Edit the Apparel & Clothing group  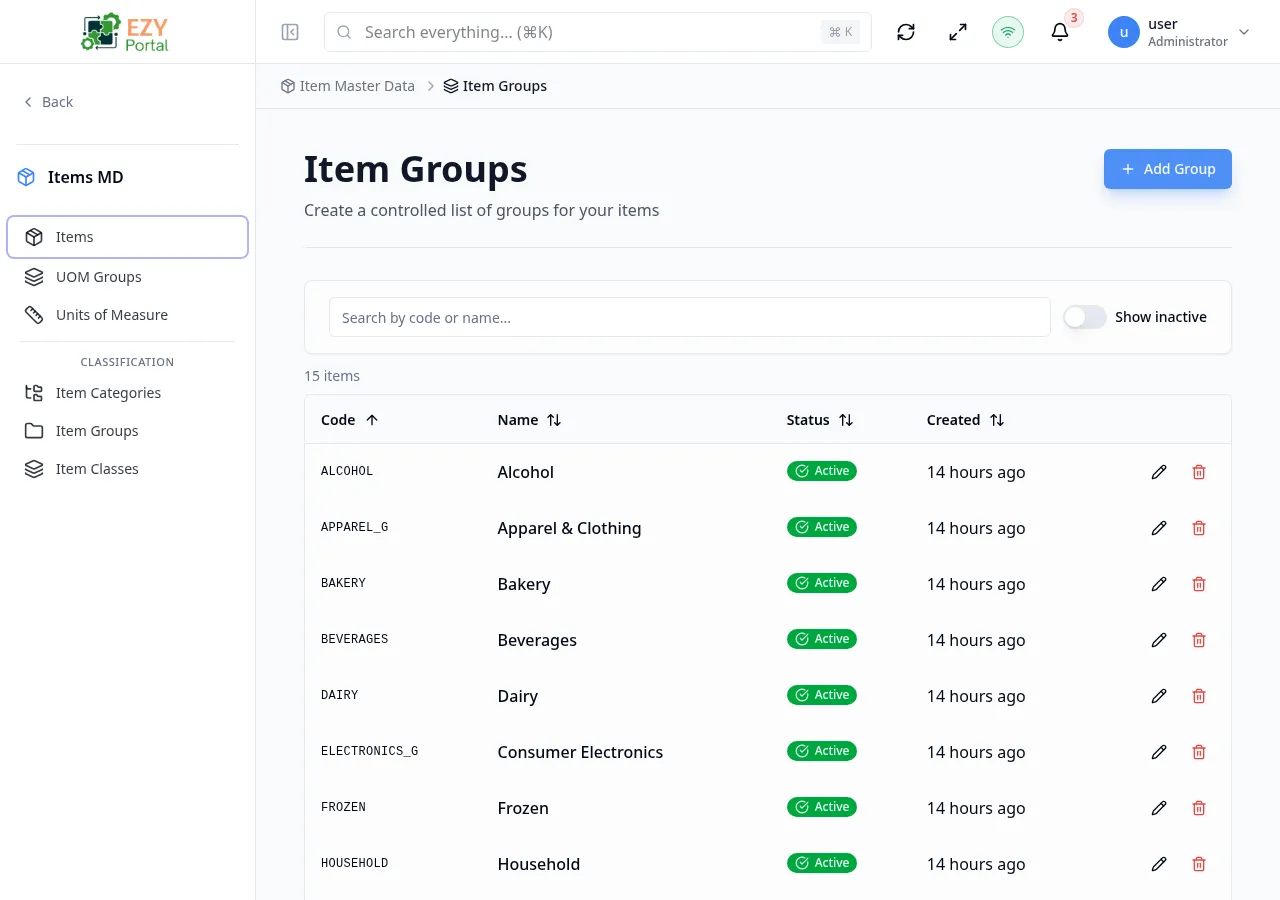[x=1159, y=528]
